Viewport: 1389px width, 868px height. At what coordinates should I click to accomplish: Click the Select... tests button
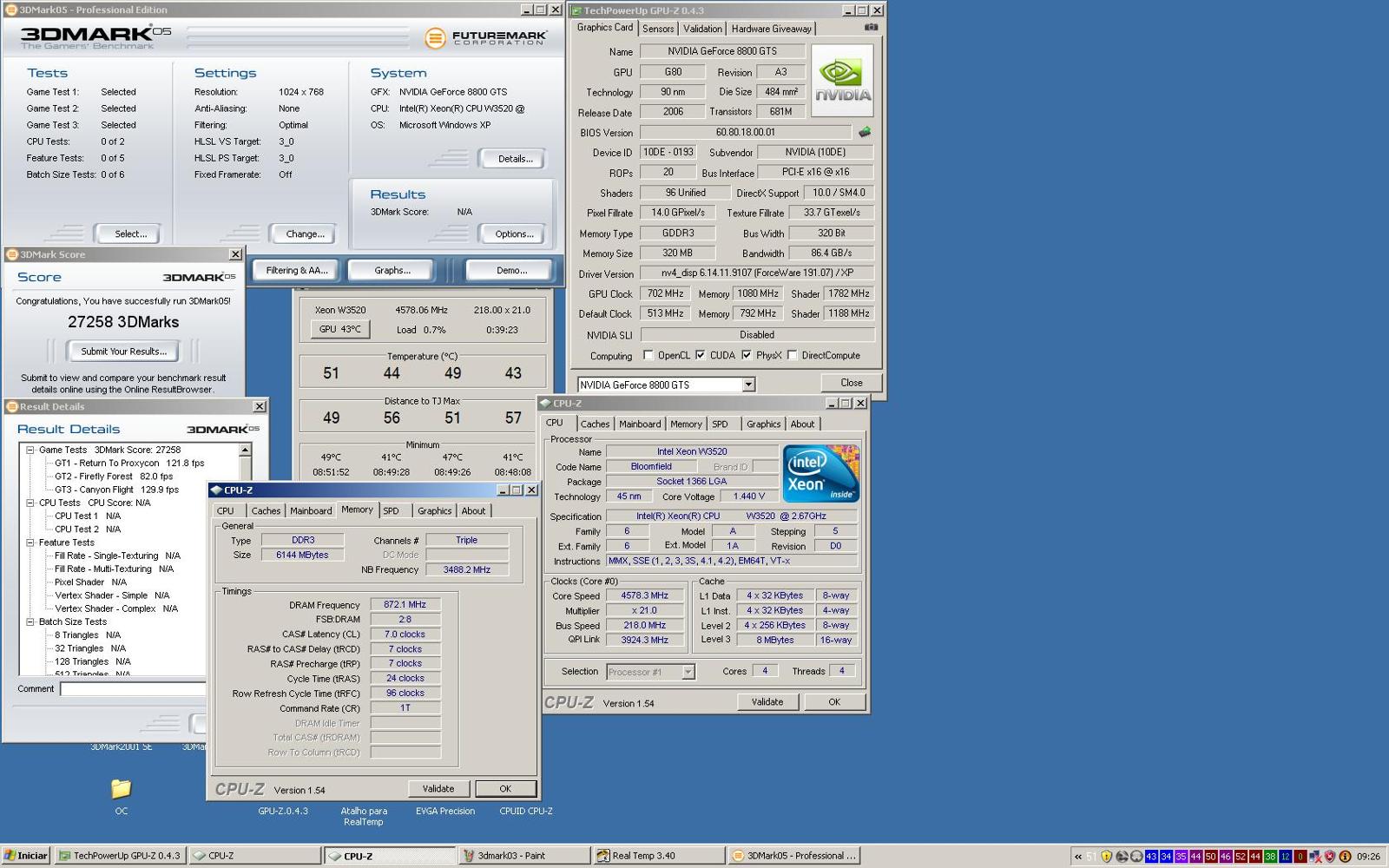[x=130, y=234]
